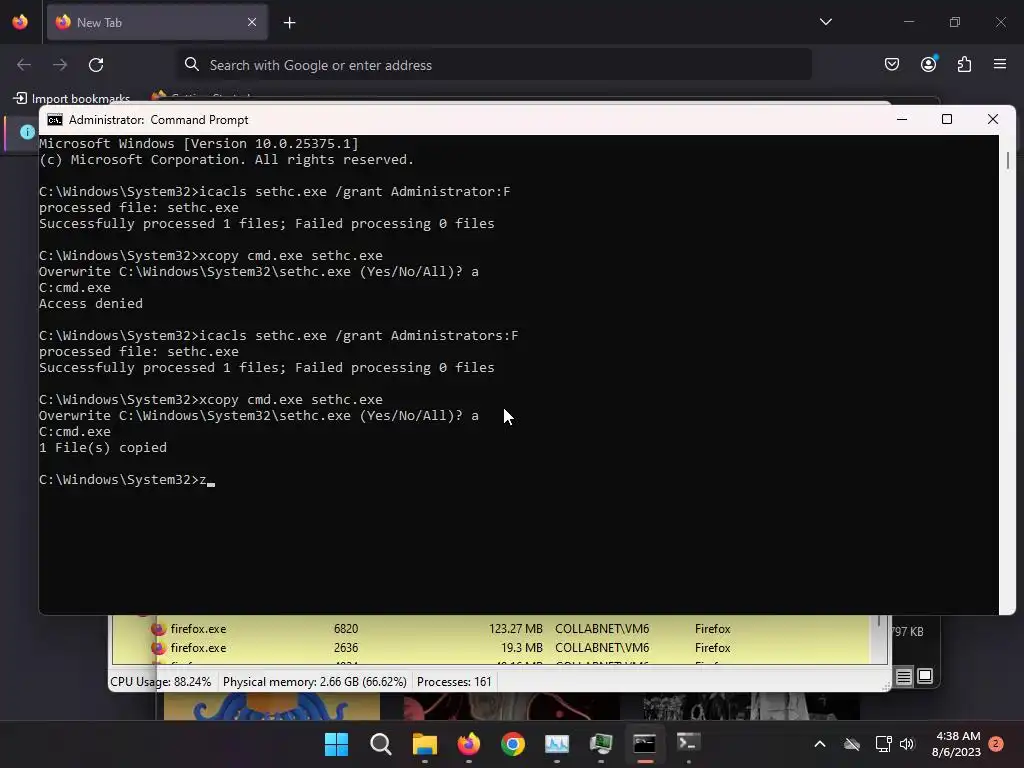Open a new Firefox tab with plus button
Image resolution: width=1024 pixels, height=768 pixels.
(289, 23)
